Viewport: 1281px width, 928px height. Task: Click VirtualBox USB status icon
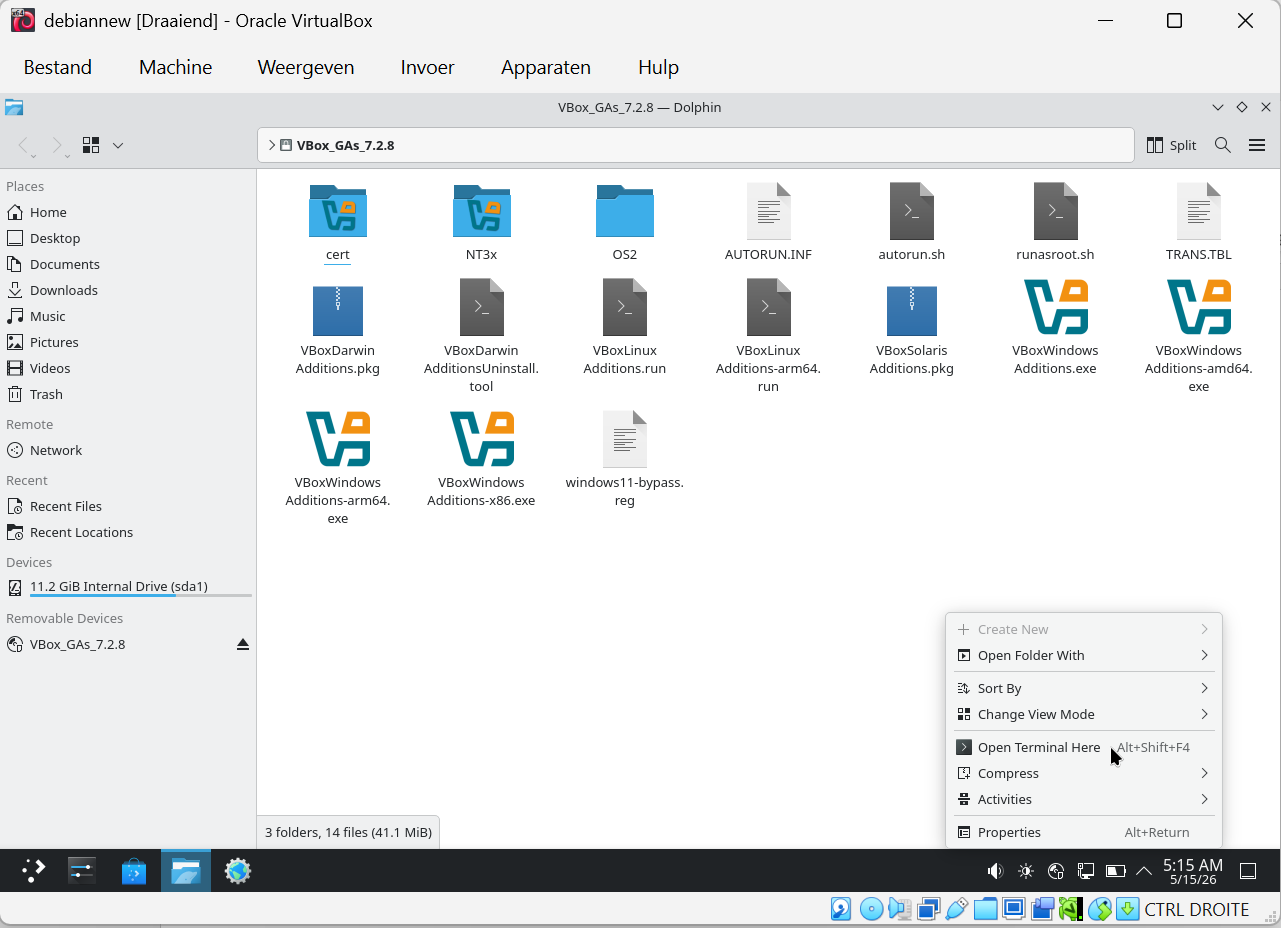(957, 909)
